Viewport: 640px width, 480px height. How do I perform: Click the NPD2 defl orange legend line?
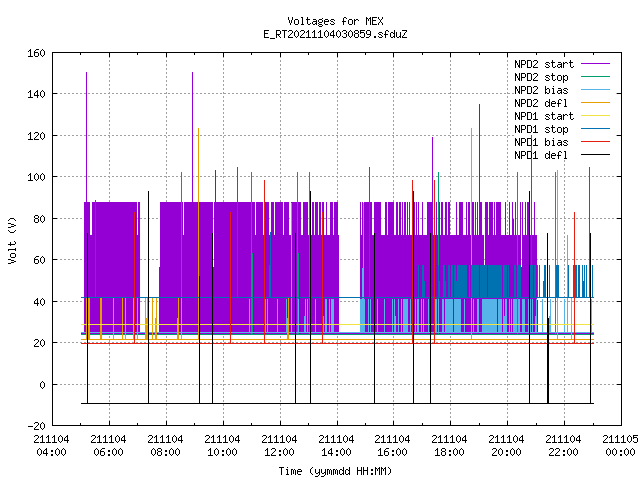point(595,103)
